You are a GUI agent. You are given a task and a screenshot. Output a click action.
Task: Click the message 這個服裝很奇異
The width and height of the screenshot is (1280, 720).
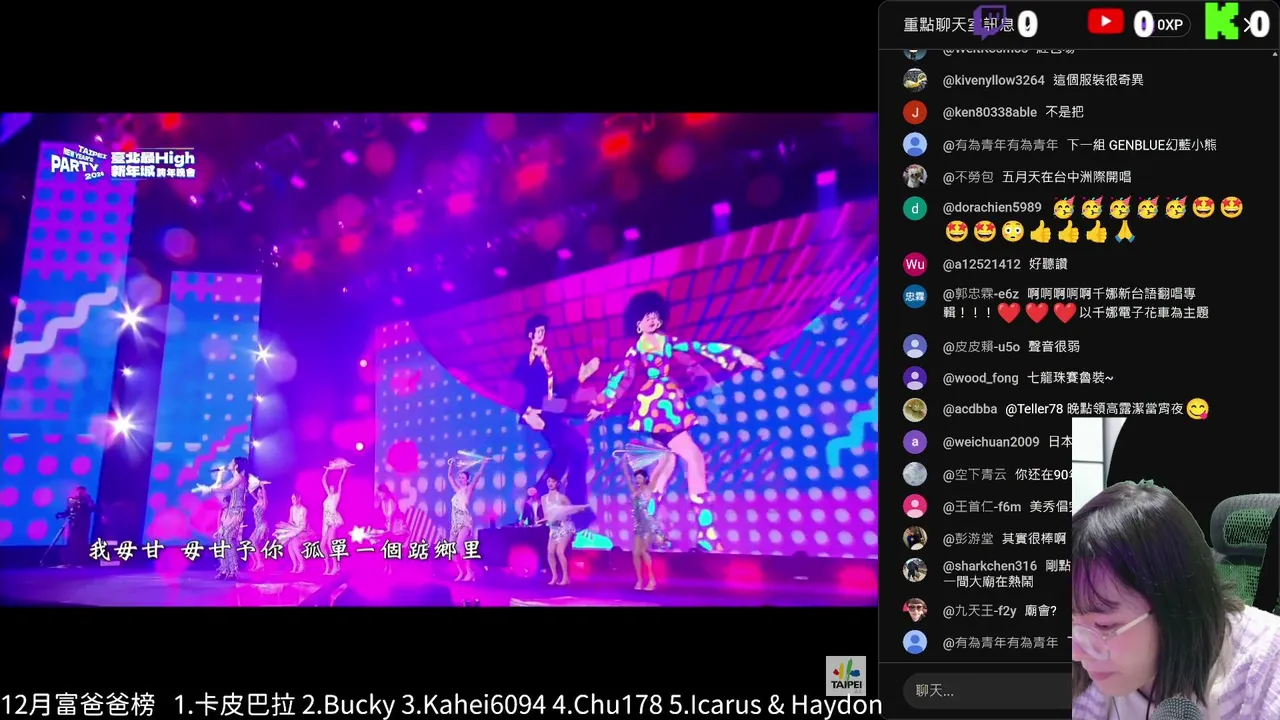tap(1098, 80)
